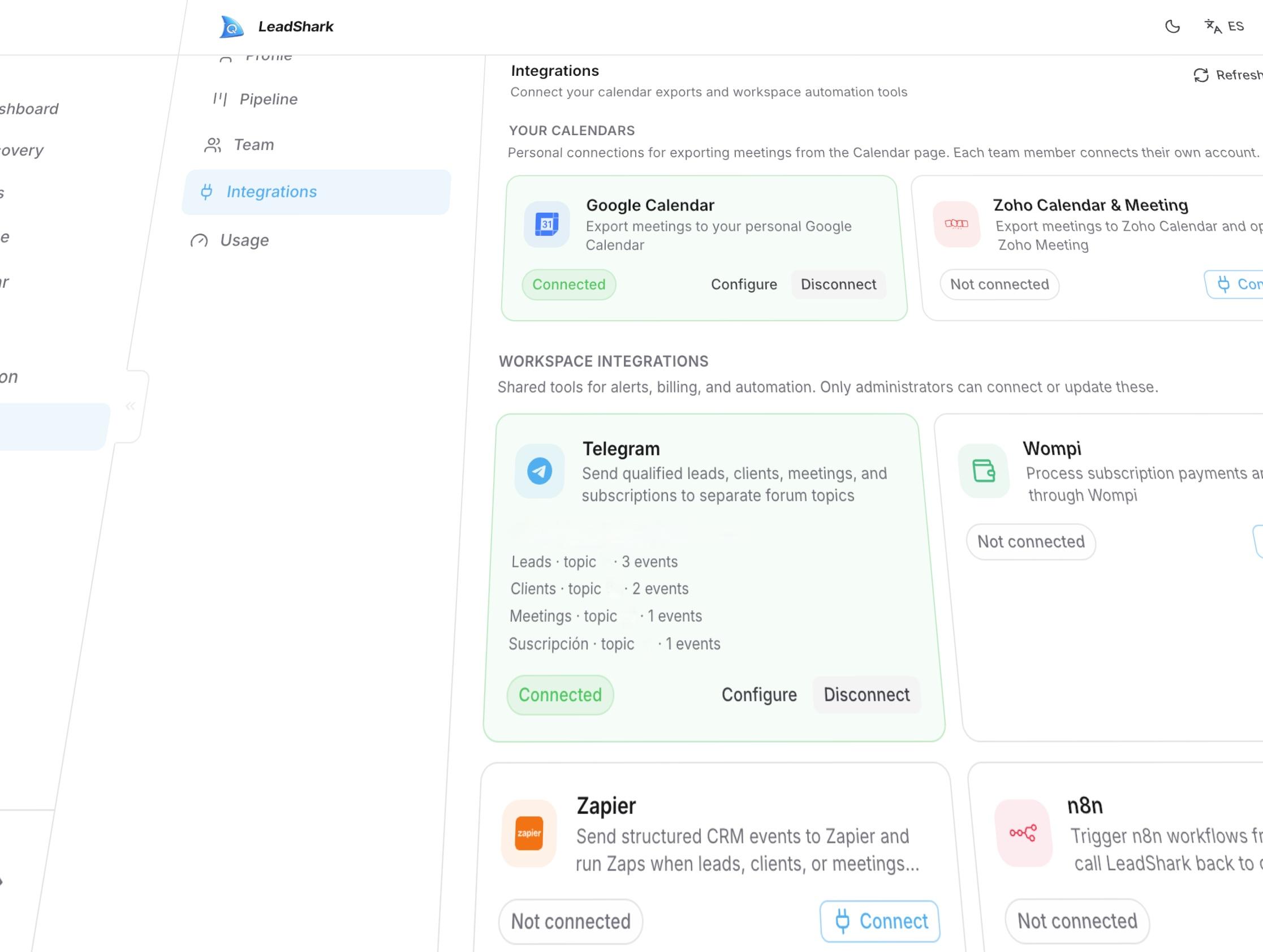This screenshot has height=952, width=1263.
Task: Click Zapier's Not connected badge
Action: pyautogui.click(x=570, y=921)
